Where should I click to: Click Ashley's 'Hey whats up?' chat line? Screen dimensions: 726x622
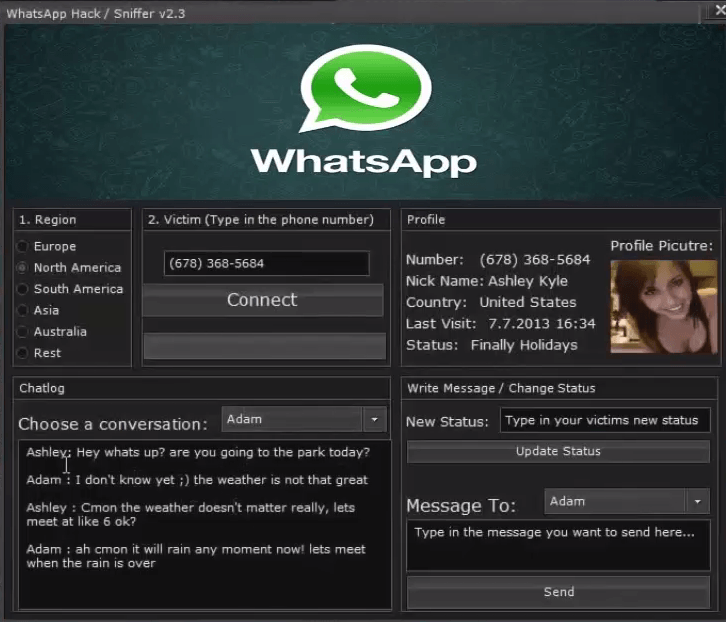[198, 452]
